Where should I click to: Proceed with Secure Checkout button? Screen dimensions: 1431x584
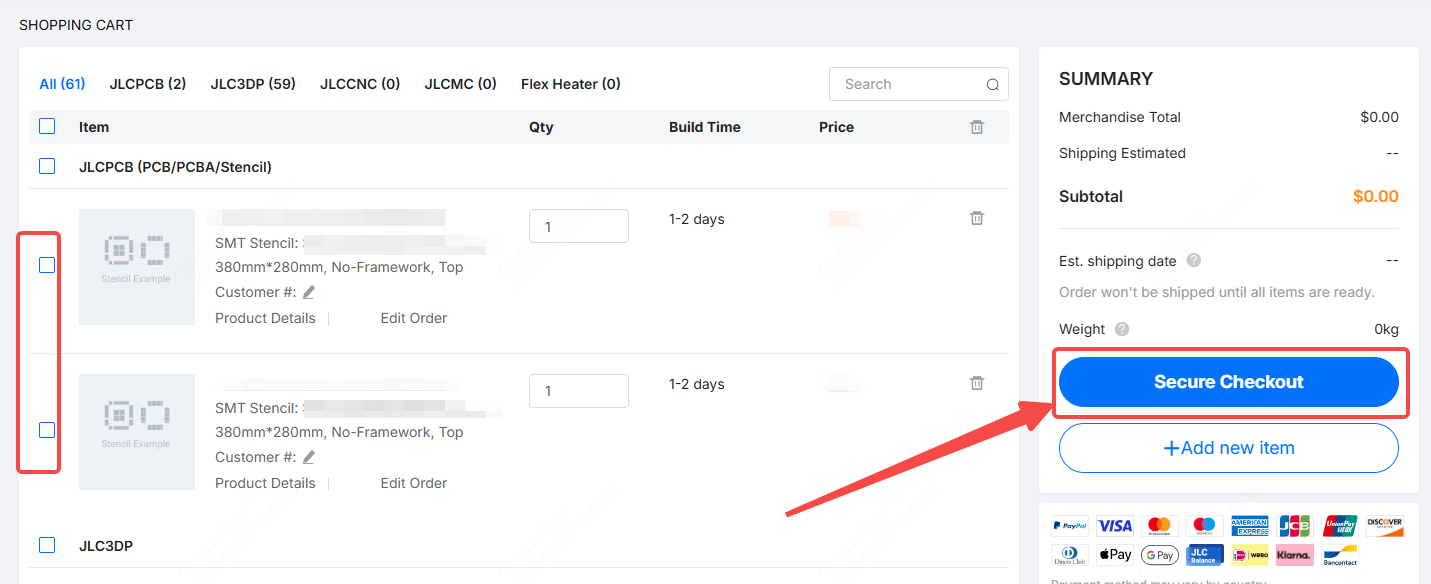(1229, 382)
